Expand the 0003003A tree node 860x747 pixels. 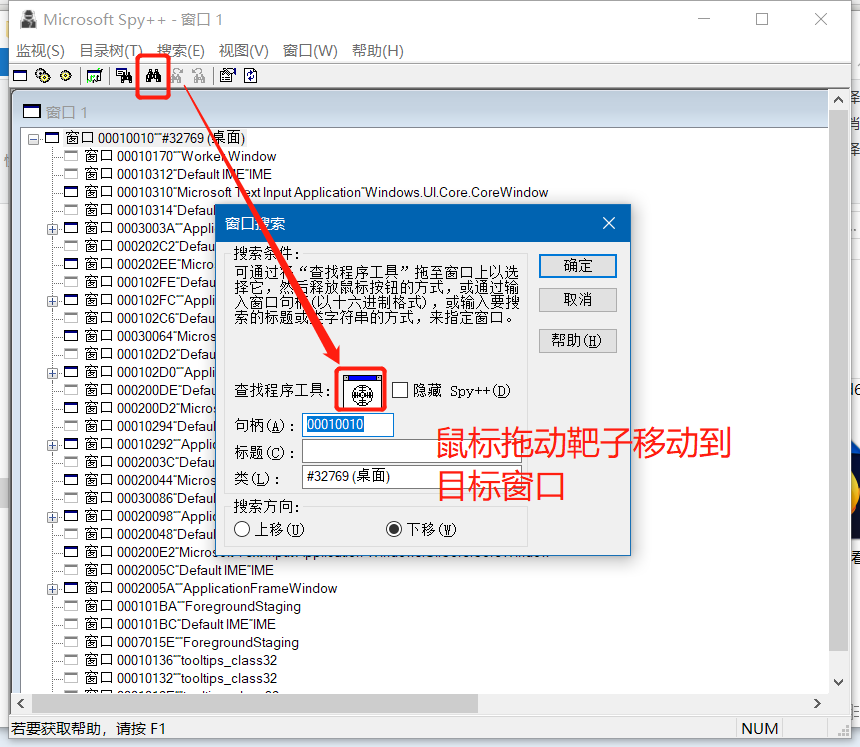tap(52, 229)
